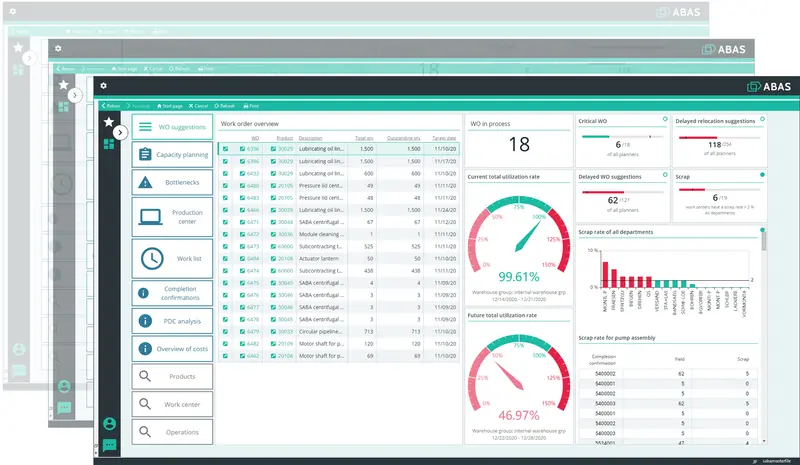Open settings gear in front ABAS window
The width and height of the screenshot is (800, 465).
coord(104,86)
